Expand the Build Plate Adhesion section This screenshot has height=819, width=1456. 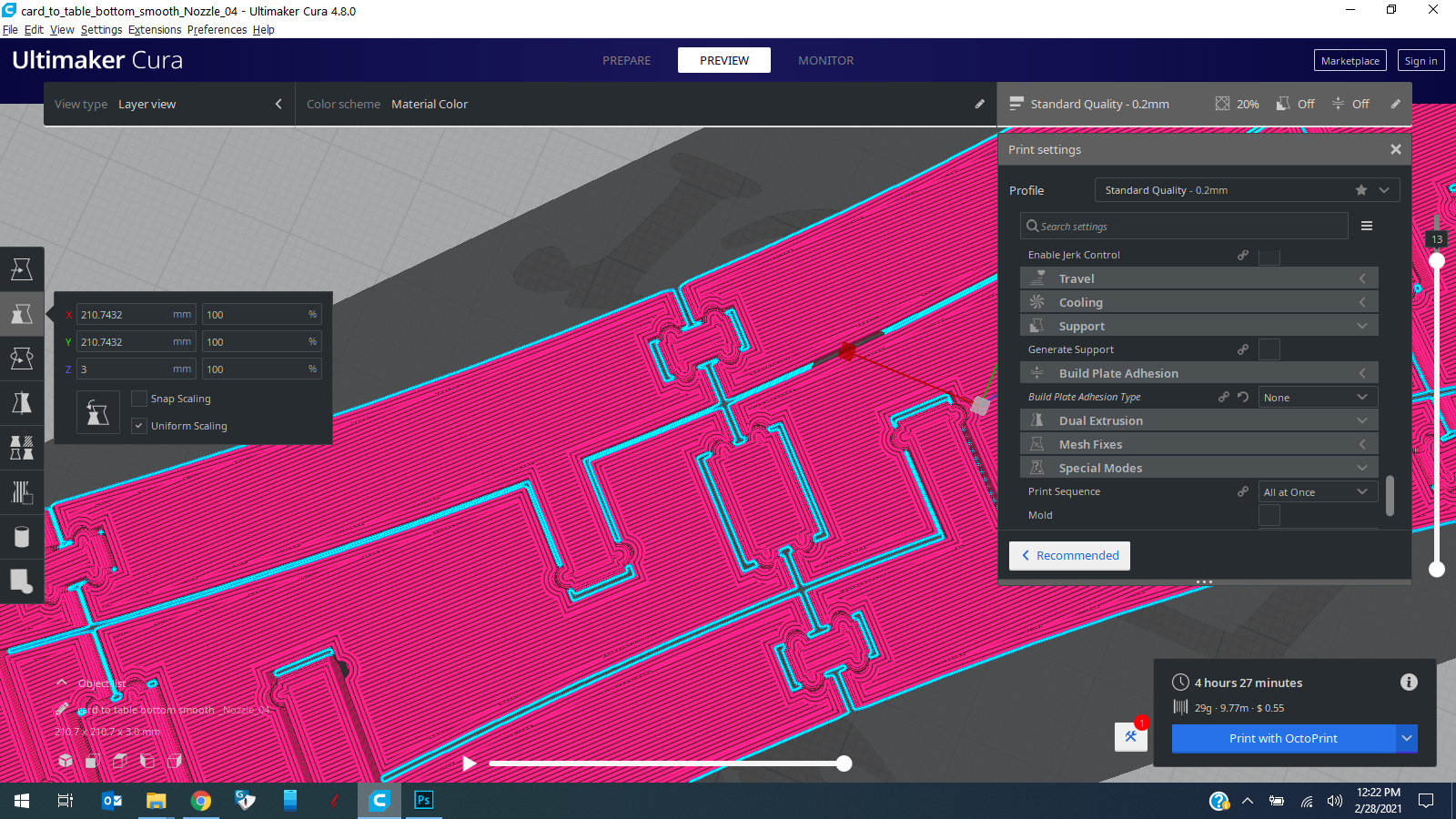[x=1199, y=373]
